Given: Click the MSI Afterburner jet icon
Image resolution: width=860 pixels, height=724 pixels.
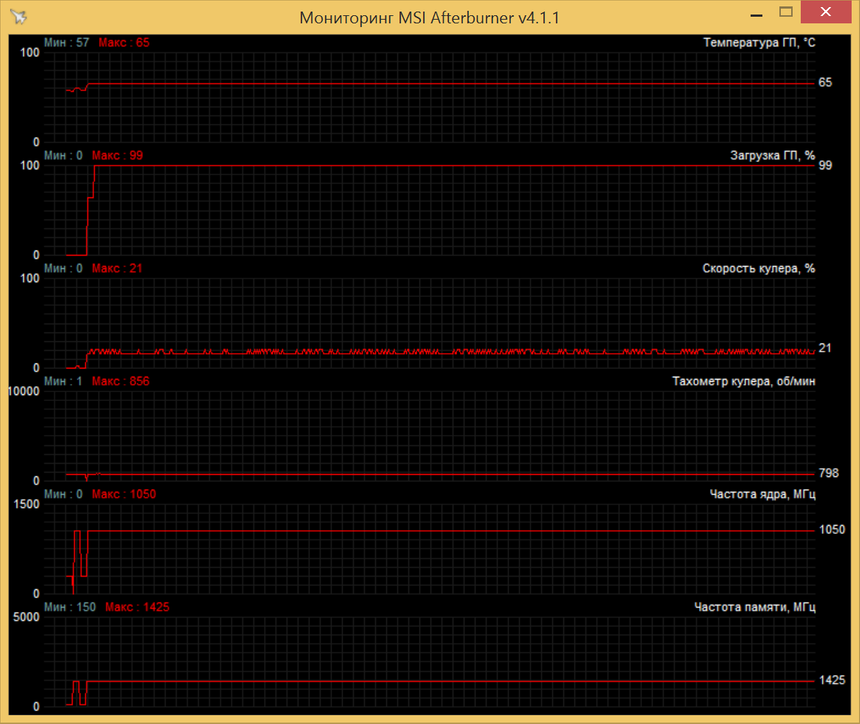Looking at the screenshot, I should tap(16, 15).
